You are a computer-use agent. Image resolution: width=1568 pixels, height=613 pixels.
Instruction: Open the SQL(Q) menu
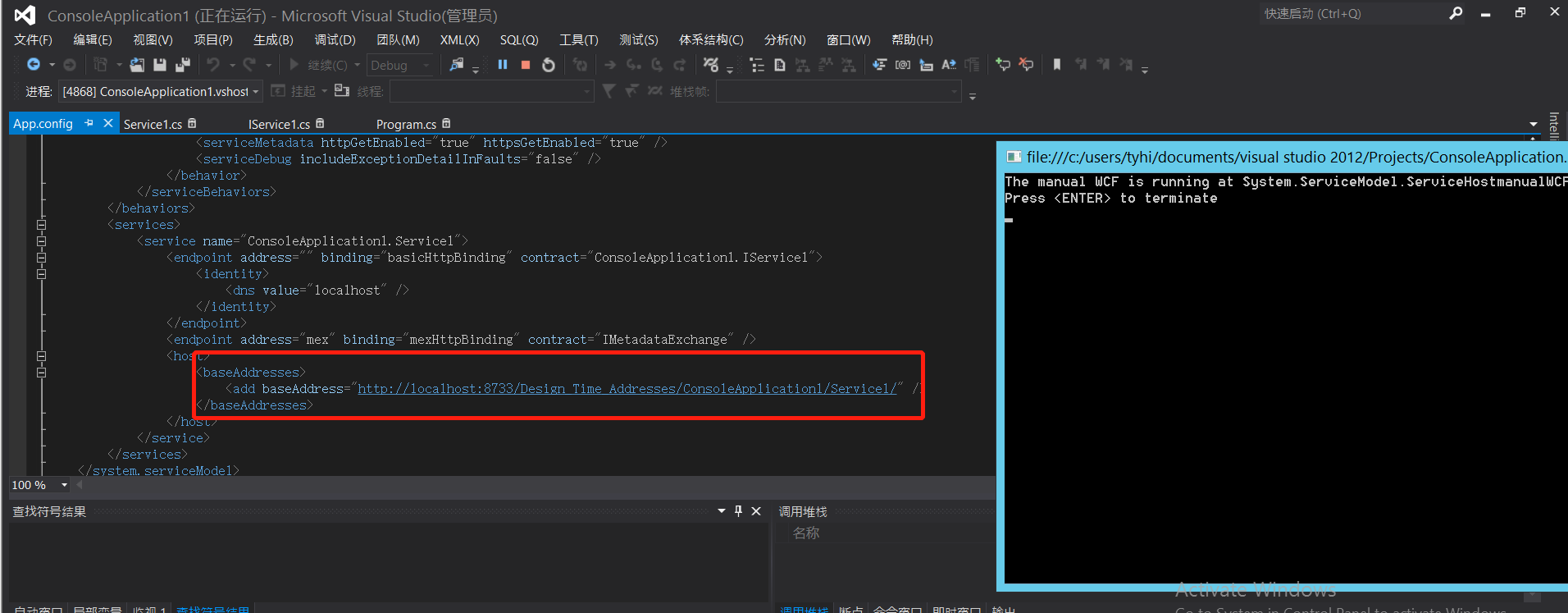coord(519,39)
